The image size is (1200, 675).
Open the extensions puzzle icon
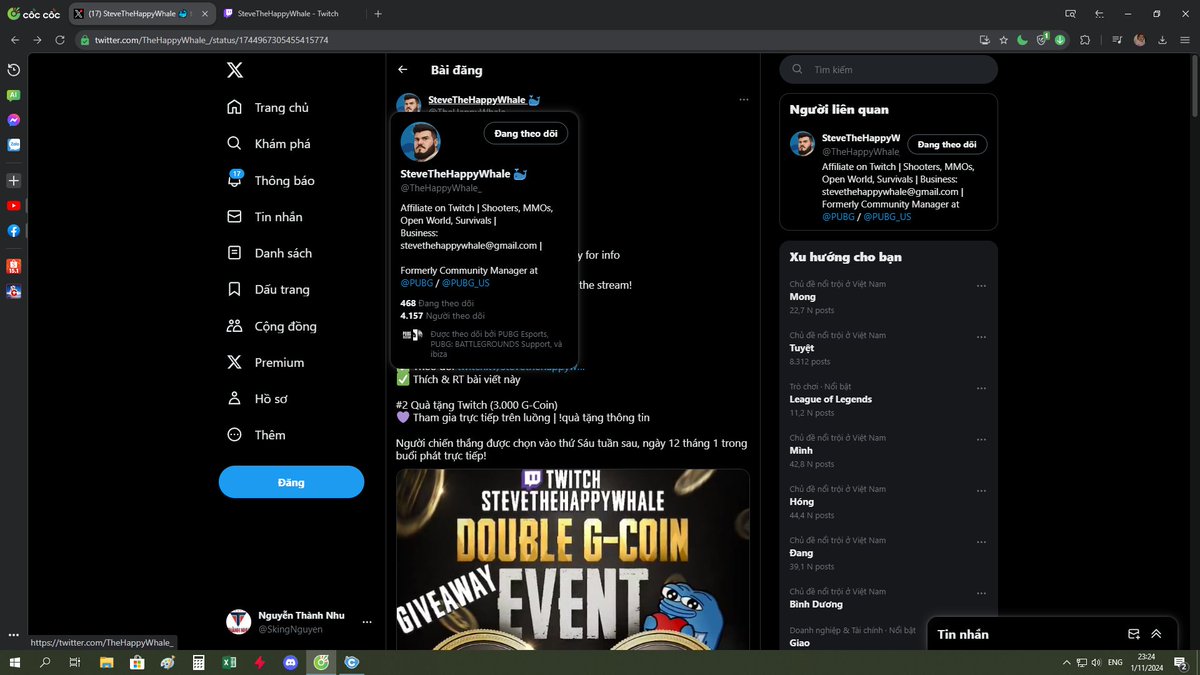(1085, 40)
